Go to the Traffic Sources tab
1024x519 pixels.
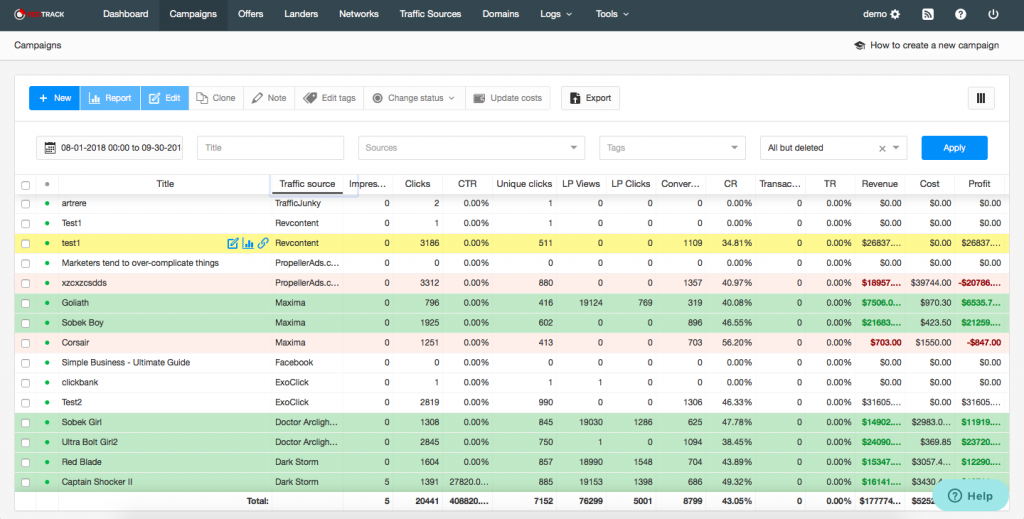point(430,14)
